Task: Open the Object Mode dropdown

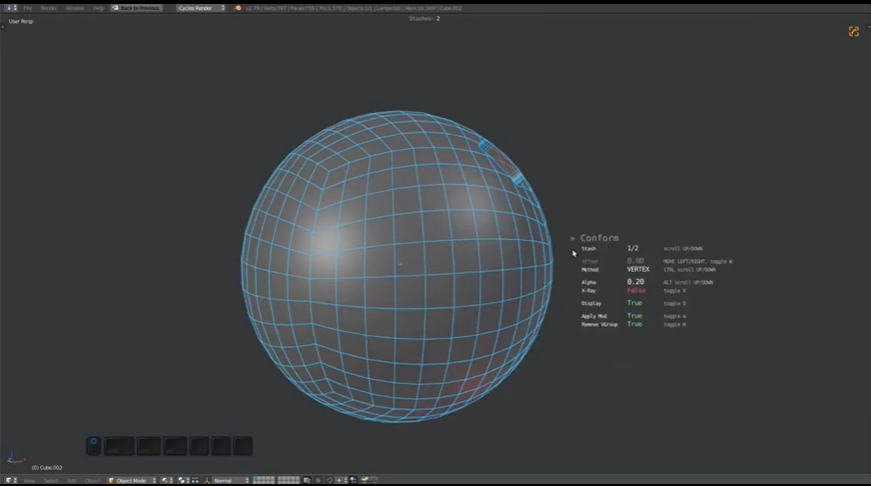Action: pyautogui.click(x=132, y=480)
